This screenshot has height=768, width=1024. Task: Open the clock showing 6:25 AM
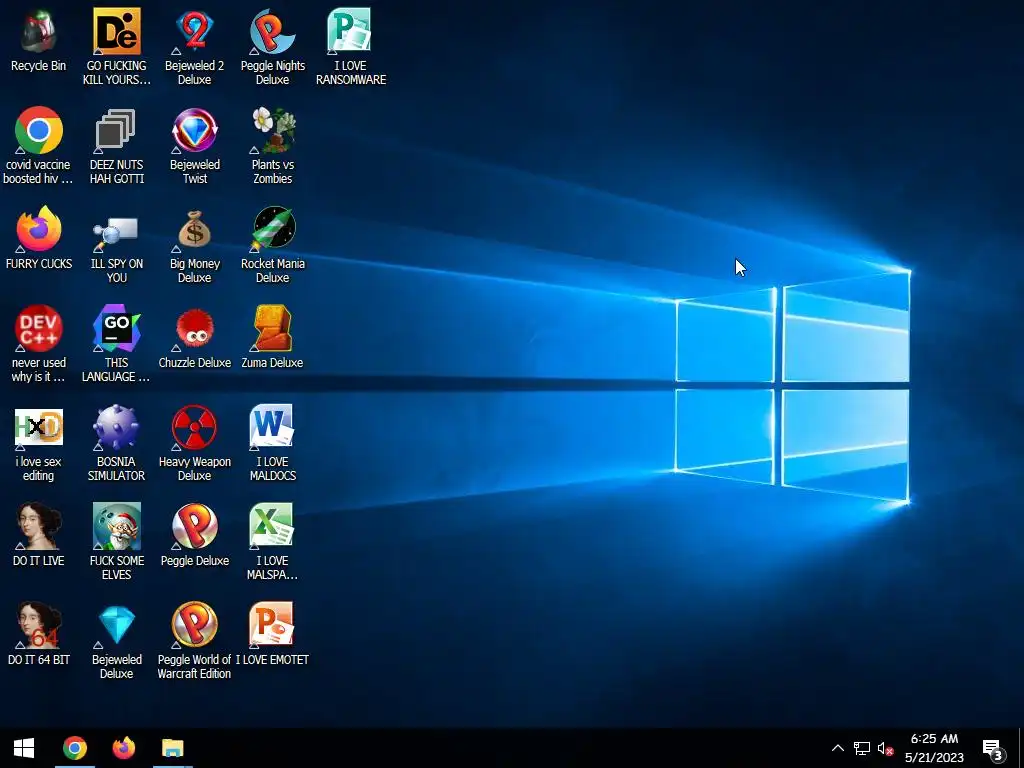click(x=935, y=748)
